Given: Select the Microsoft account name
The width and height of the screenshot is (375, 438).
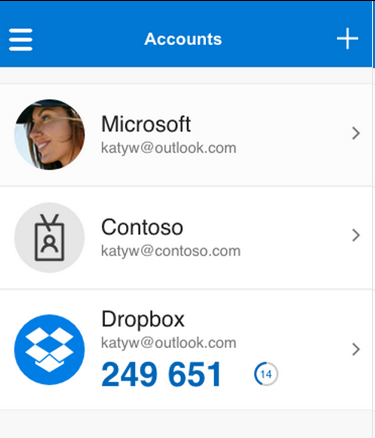Looking at the screenshot, I should tap(146, 124).
